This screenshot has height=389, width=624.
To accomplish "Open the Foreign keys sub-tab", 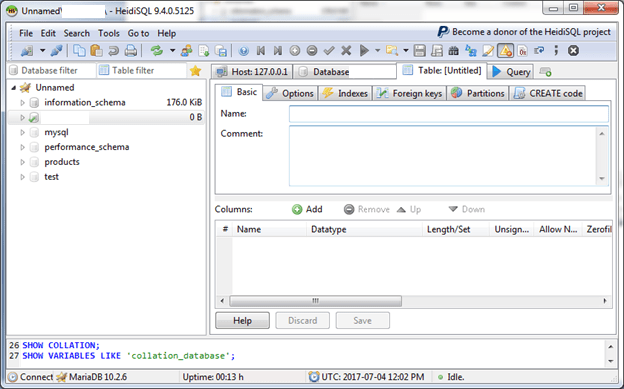I will [410, 93].
